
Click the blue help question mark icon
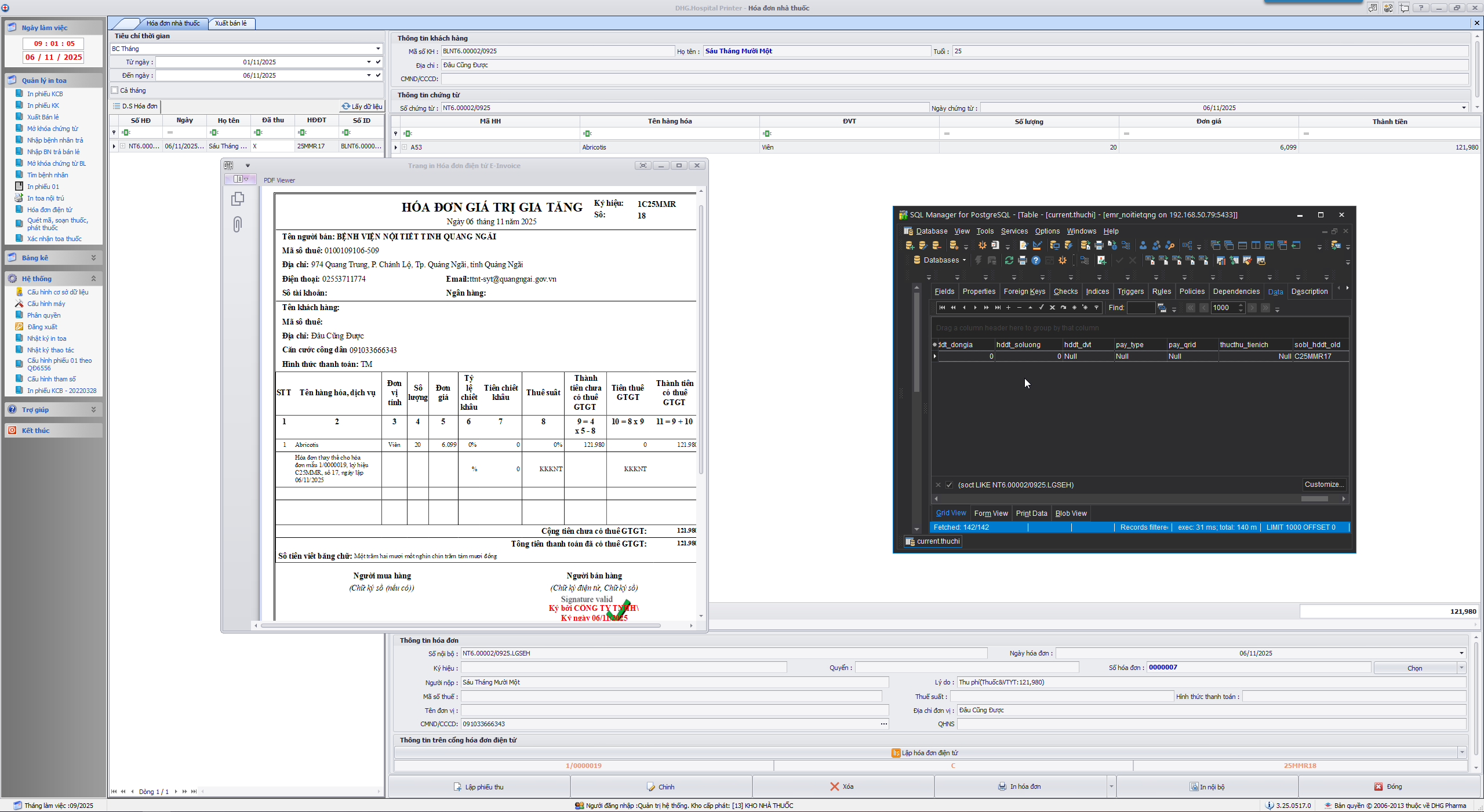tap(1036, 261)
